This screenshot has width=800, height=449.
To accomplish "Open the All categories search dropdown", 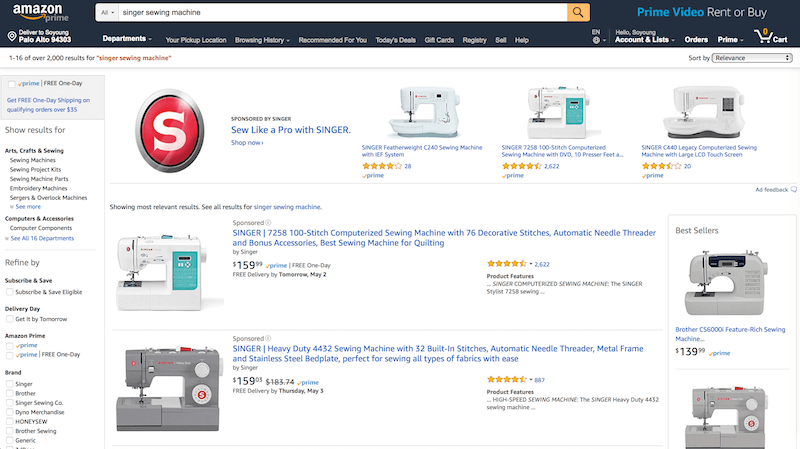I will [x=107, y=13].
